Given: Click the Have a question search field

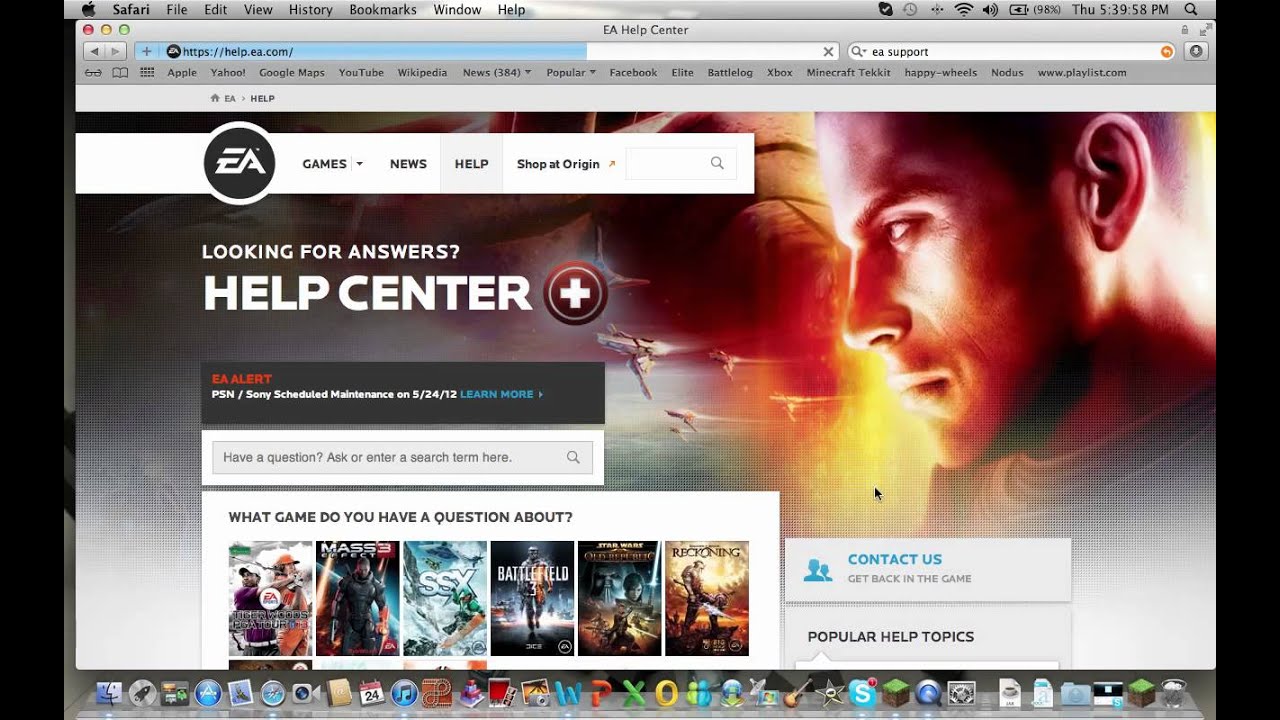Looking at the screenshot, I should coord(402,457).
